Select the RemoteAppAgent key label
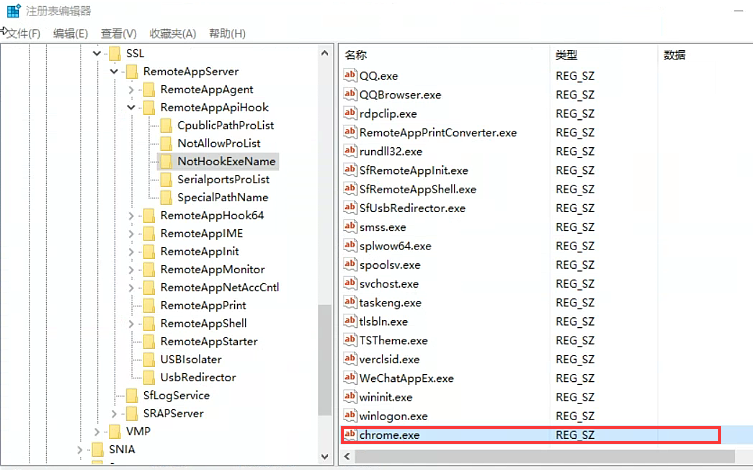This screenshot has width=753, height=470. pyautogui.click(x=206, y=90)
